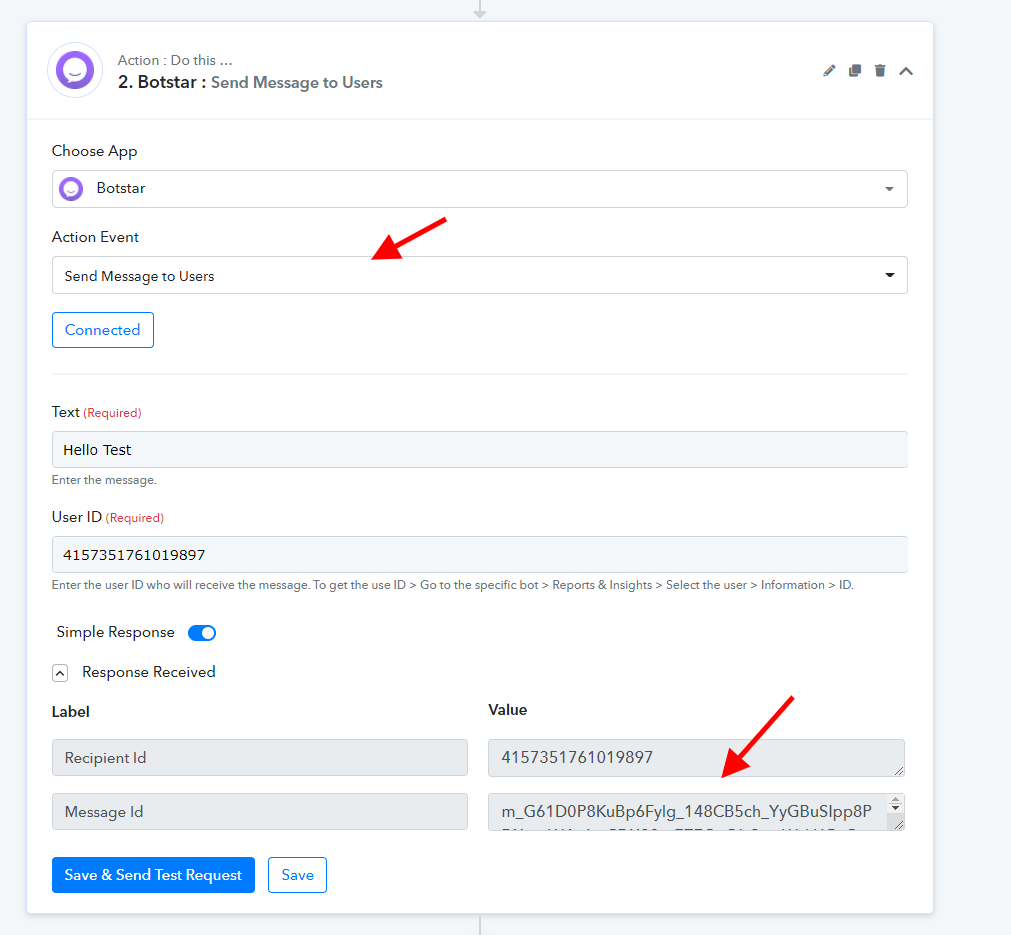This screenshot has width=1011, height=935.
Task: Click the scroll-up arrow in Message Id value box
Action: (896, 800)
